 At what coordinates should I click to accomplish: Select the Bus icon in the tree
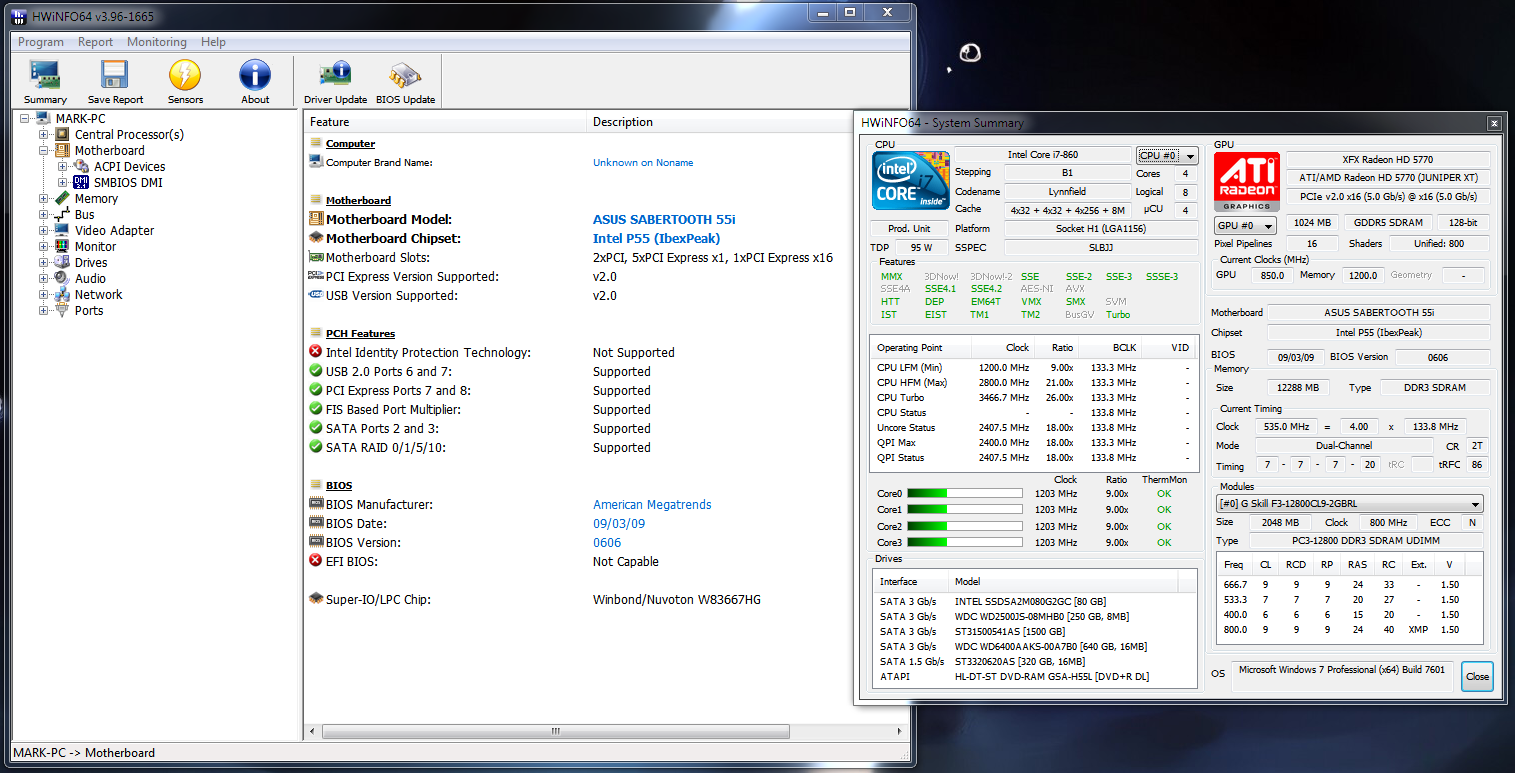[x=63, y=215]
